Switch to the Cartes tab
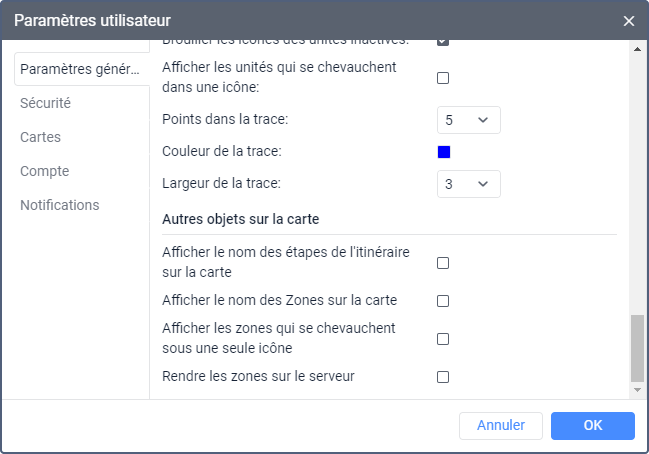This screenshot has height=454, width=649. point(40,137)
